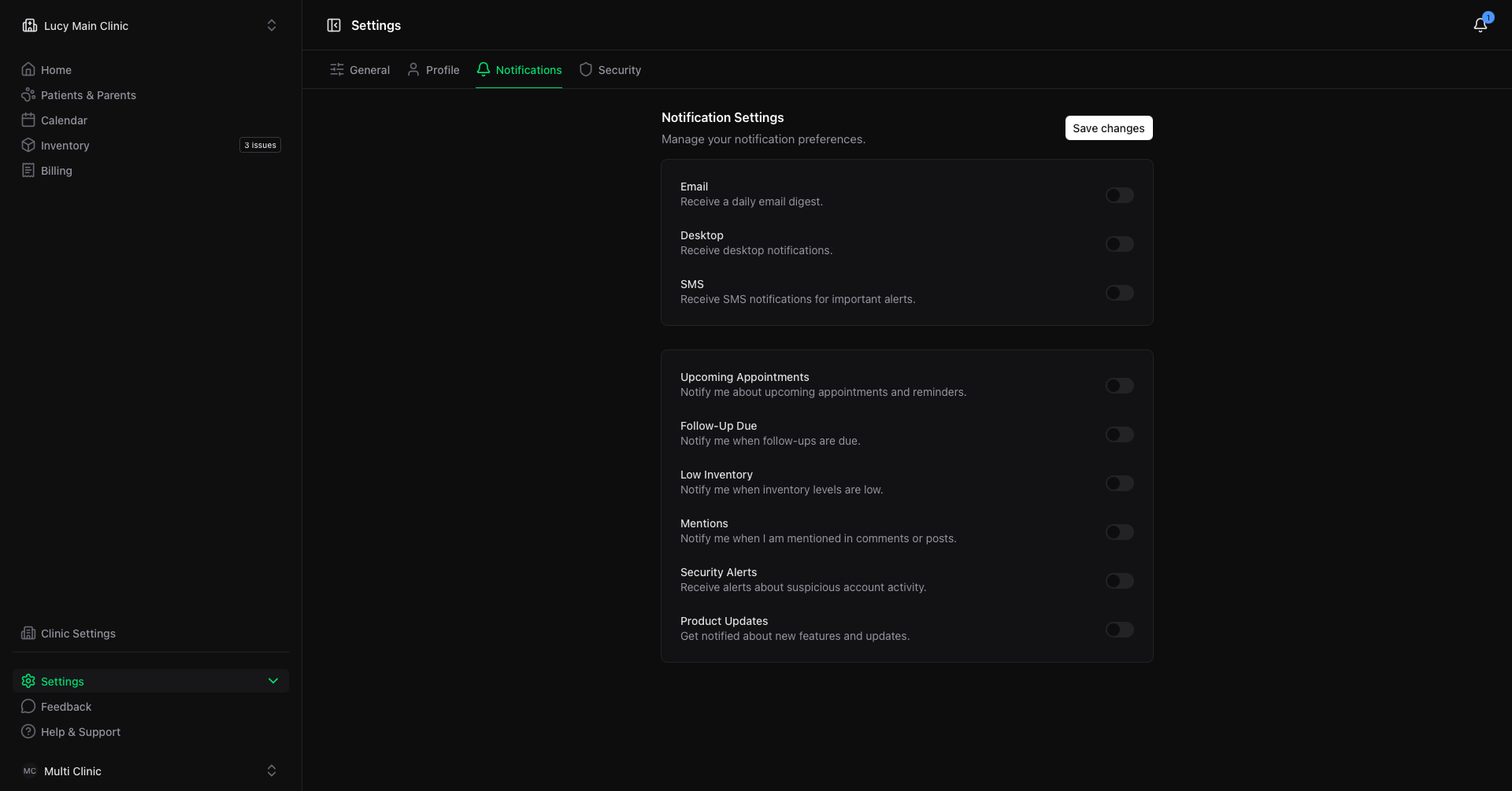Viewport: 1512px width, 791px height.
Task: Collapse sidebar using the panel icon
Action: click(x=334, y=25)
